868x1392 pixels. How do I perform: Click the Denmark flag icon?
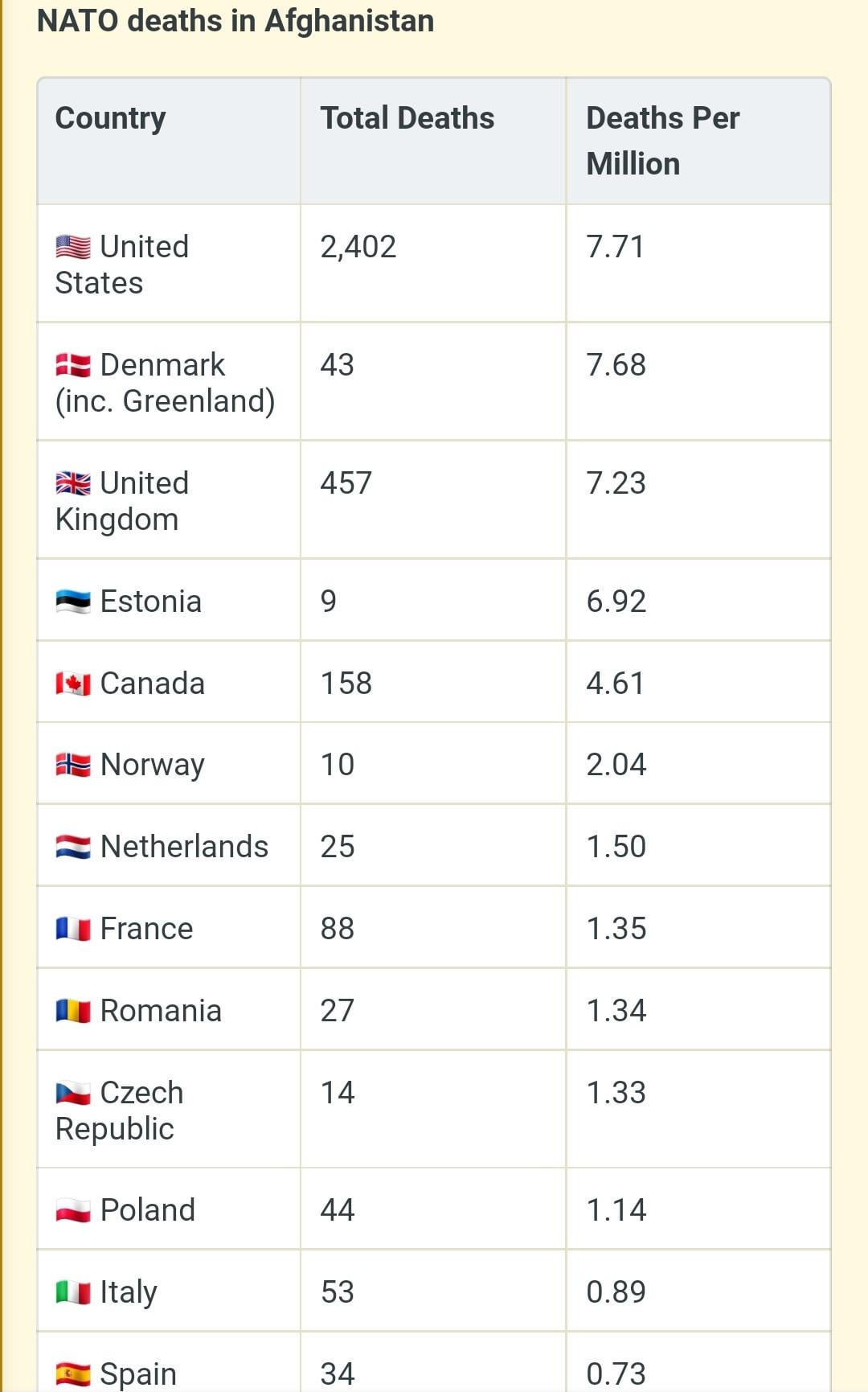[x=73, y=365]
